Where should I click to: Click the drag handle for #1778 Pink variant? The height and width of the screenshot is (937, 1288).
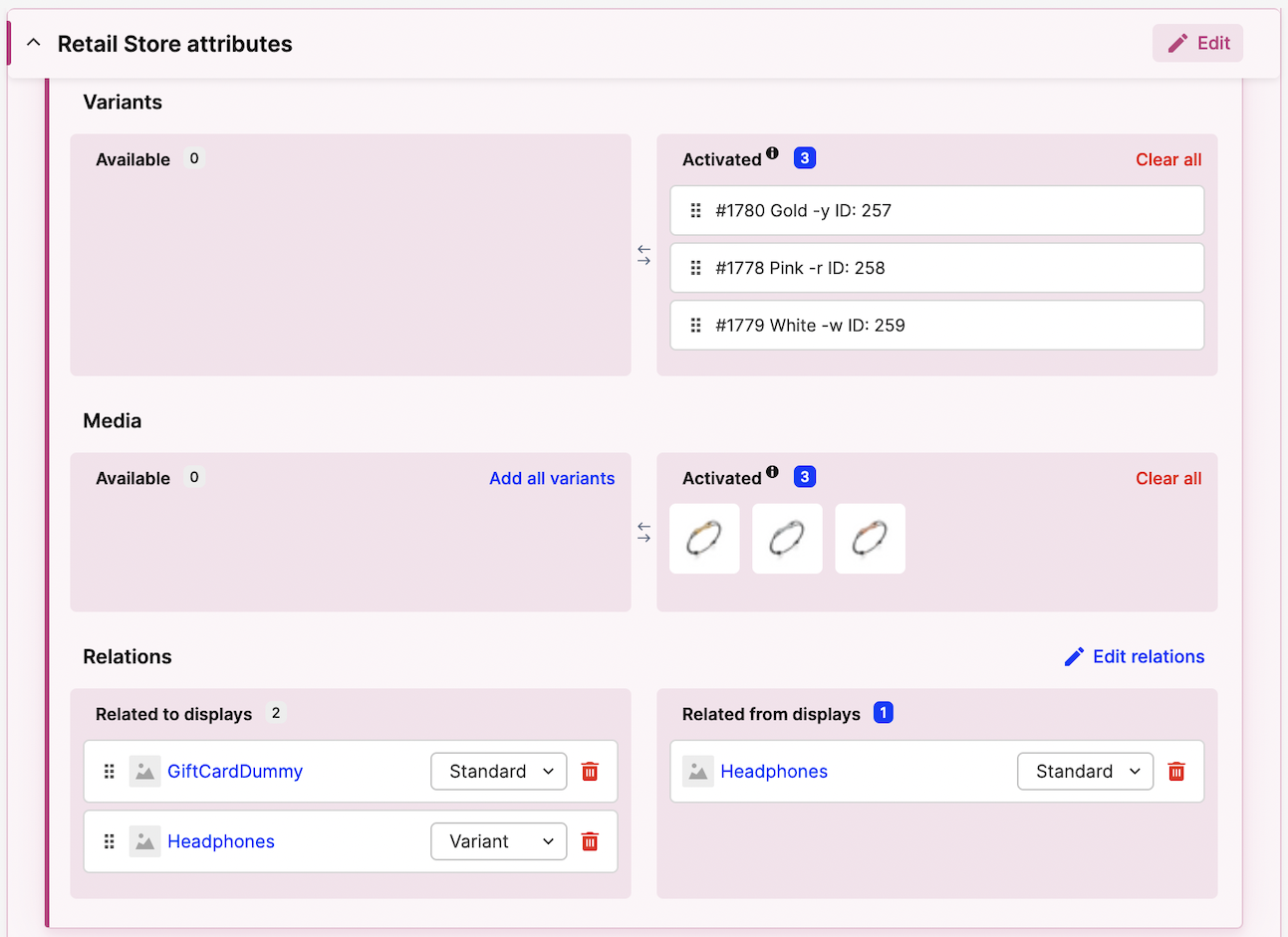695,268
